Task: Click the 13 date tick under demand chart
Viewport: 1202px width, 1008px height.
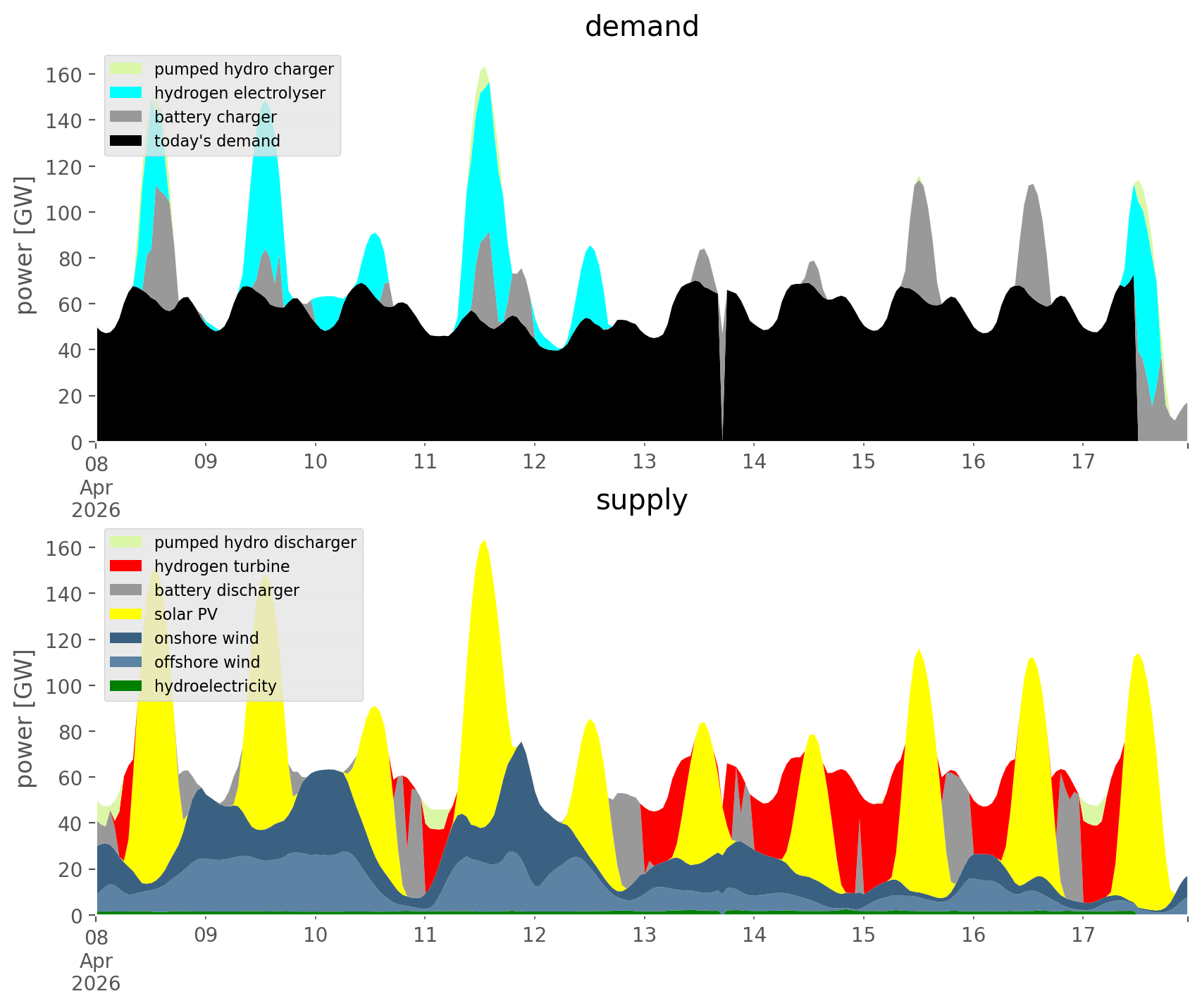Action: (644, 462)
